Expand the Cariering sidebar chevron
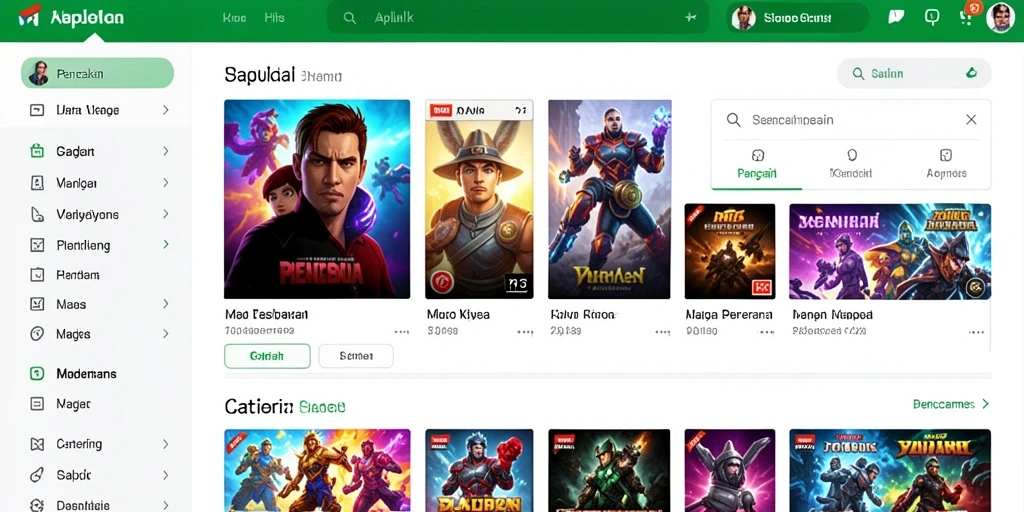The width and height of the screenshot is (1024, 512). point(166,444)
